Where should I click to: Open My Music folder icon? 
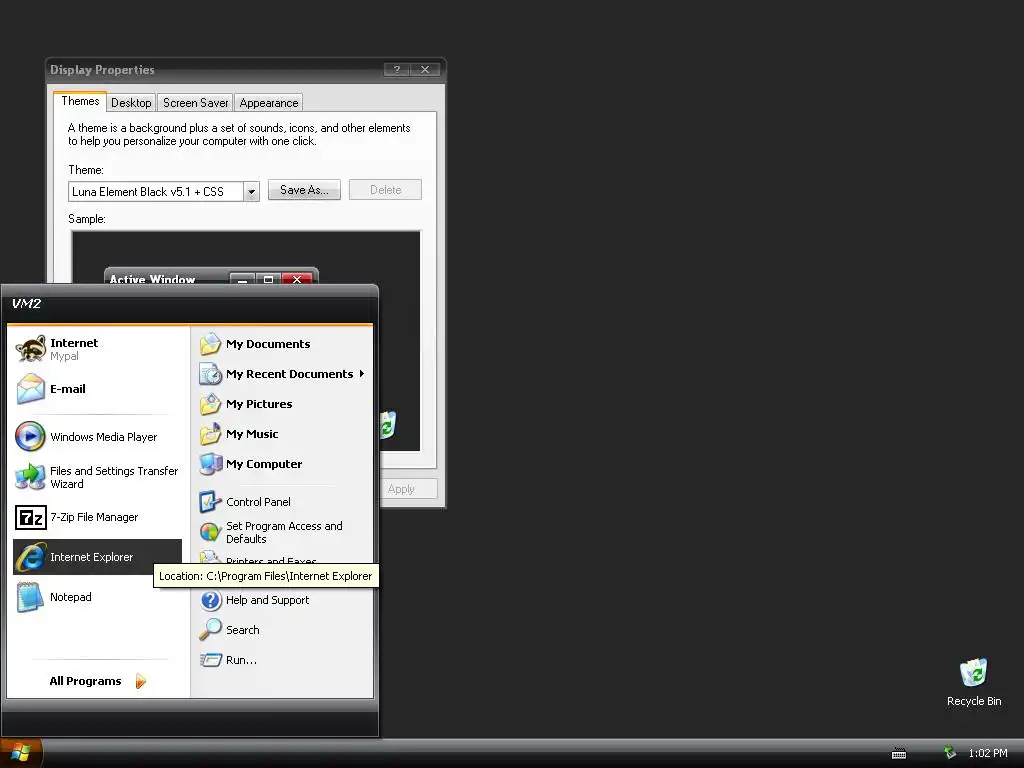pos(210,434)
